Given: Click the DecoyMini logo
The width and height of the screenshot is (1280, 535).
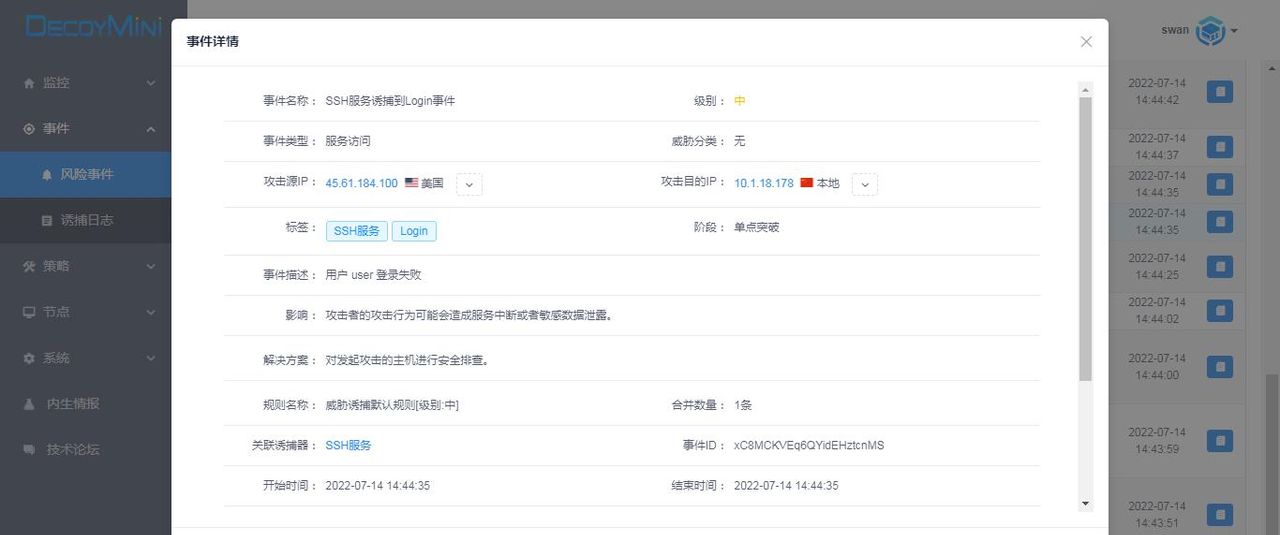Looking at the screenshot, I should tap(92, 26).
